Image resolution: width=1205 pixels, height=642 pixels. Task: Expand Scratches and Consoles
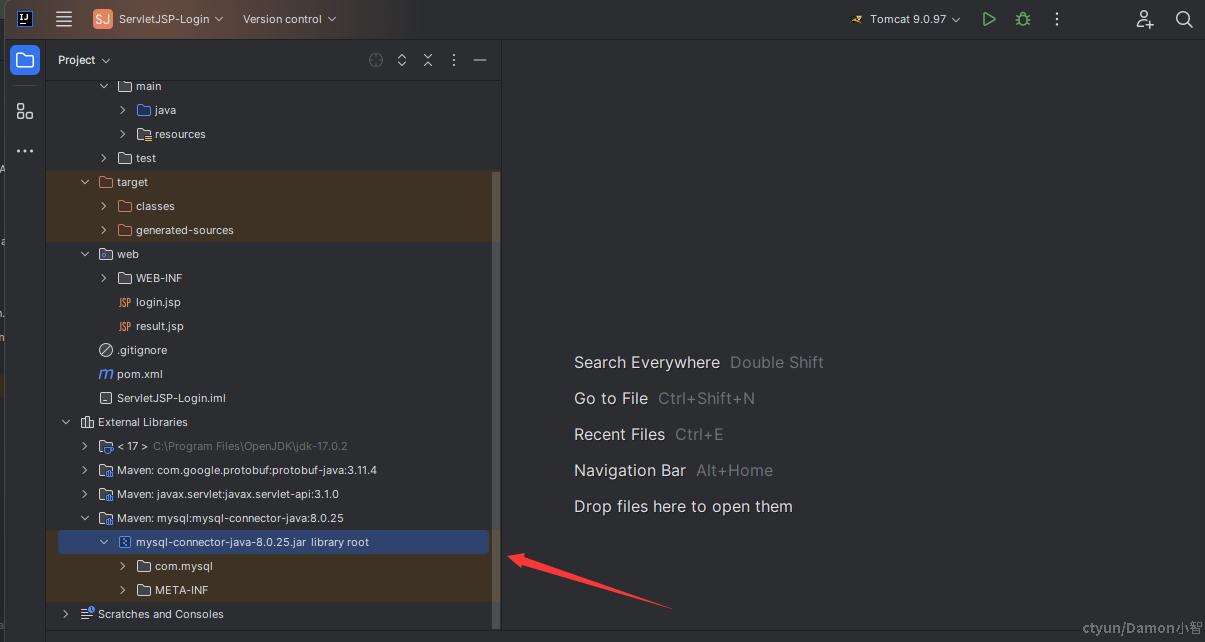tap(66, 614)
